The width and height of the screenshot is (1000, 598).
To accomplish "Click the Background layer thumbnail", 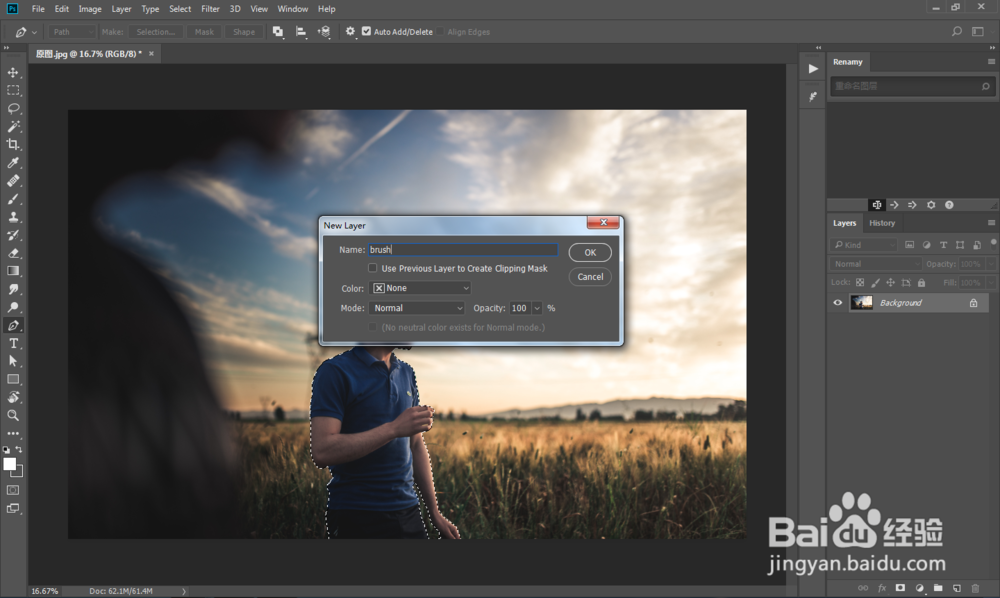I will tap(862, 303).
